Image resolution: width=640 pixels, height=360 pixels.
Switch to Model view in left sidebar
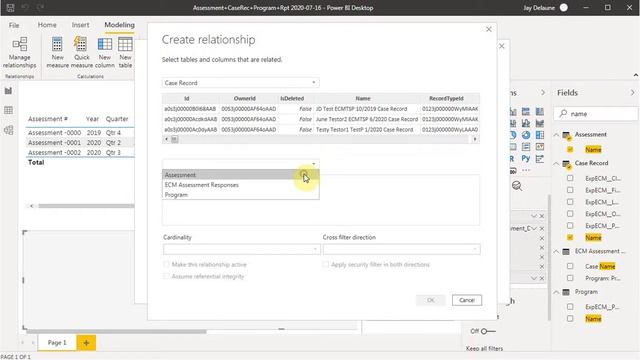tap(9, 130)
